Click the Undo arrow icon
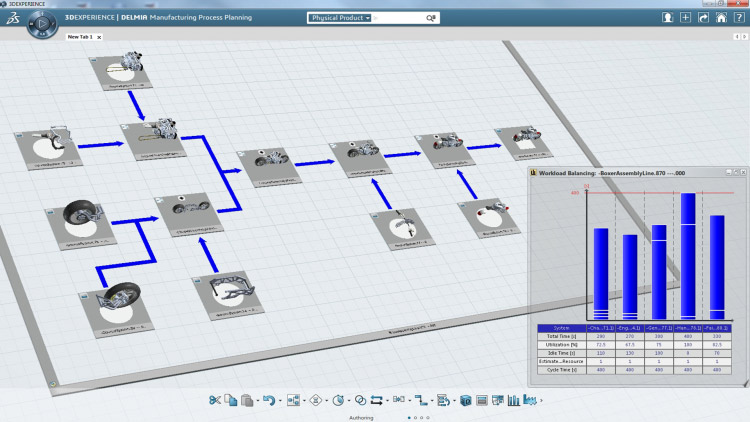750x422 pixels. (268, 401)
